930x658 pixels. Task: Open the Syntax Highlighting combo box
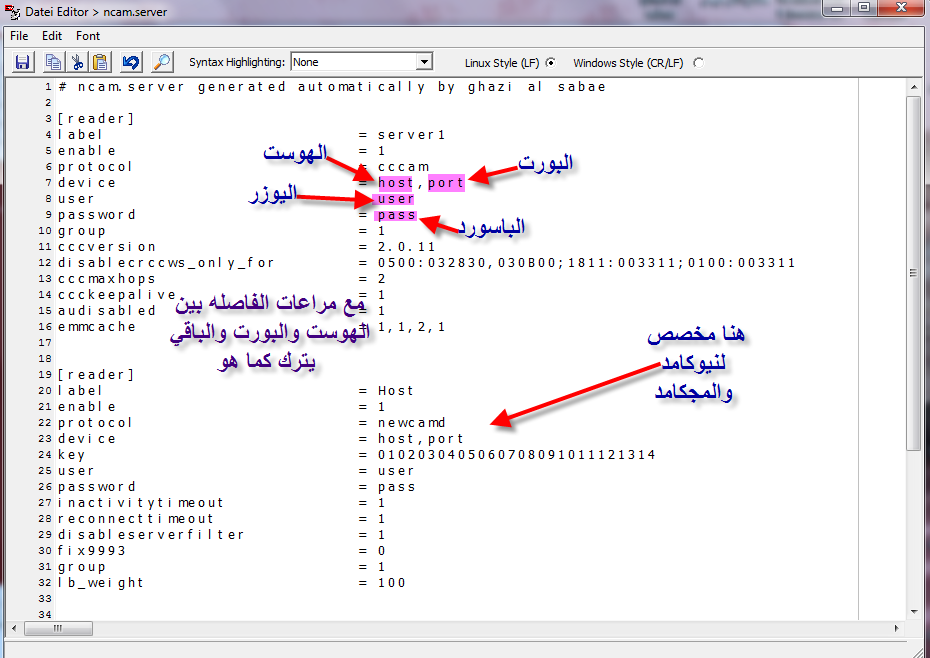click(x=361, y=62)
